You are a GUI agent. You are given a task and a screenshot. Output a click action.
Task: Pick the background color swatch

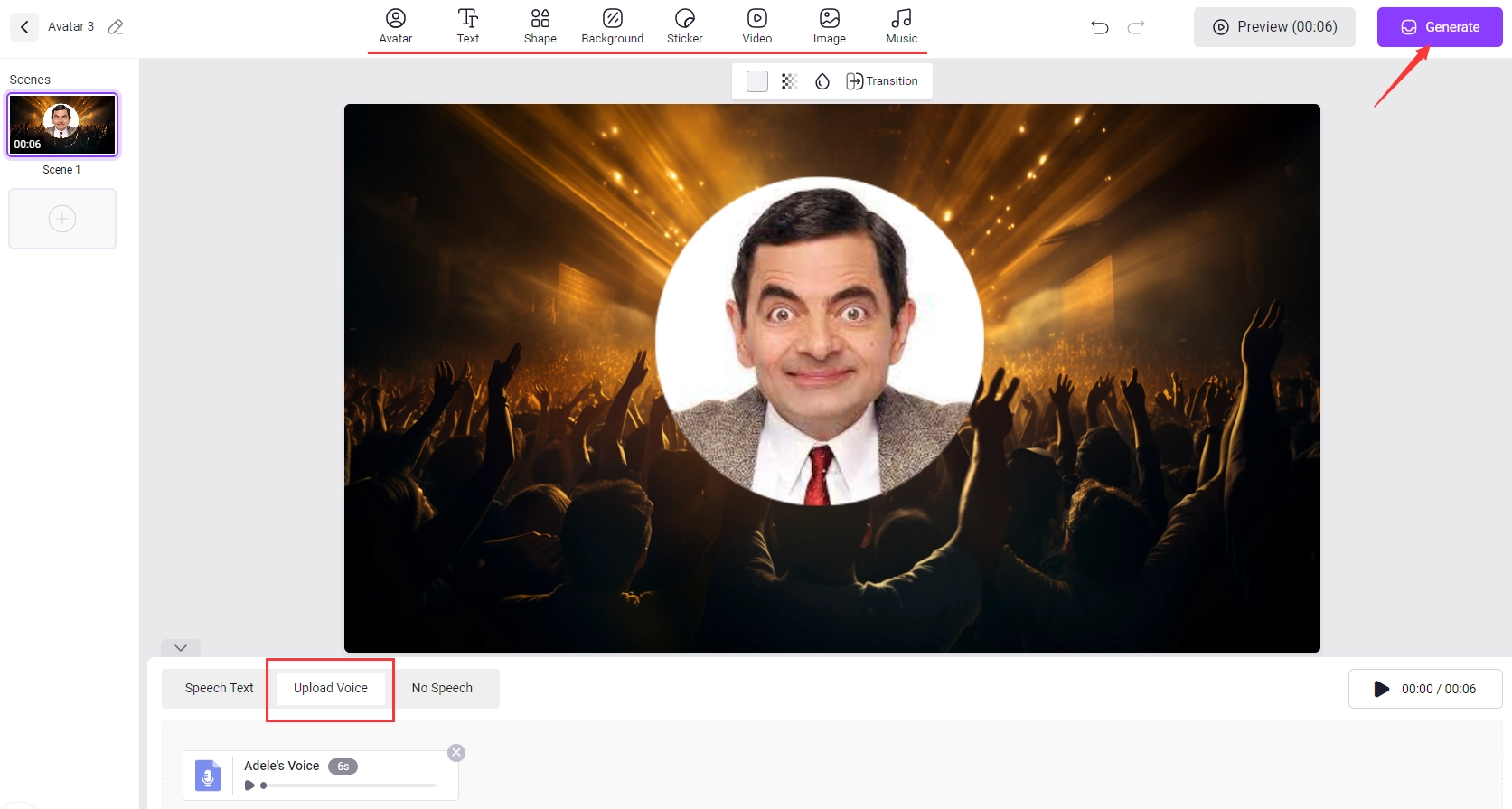click(757, 81)
